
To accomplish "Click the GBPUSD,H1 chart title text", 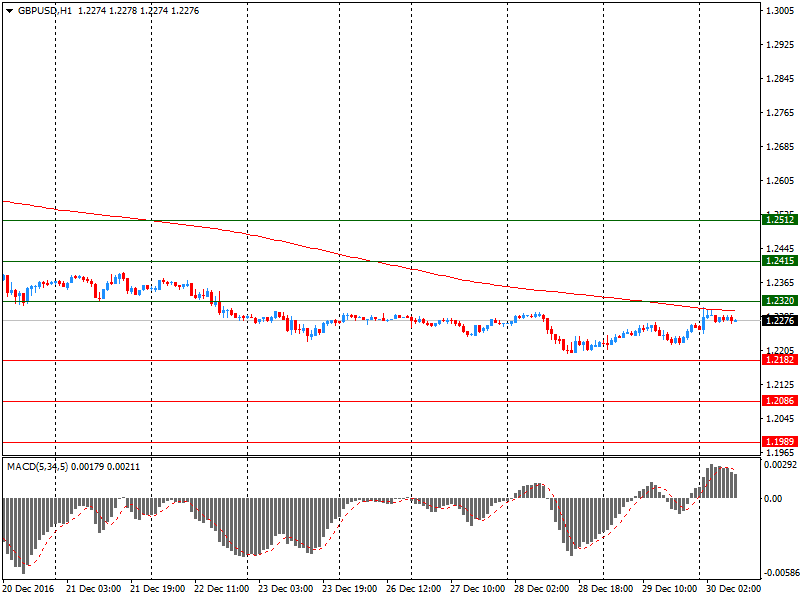I will [x=45, y=11].
